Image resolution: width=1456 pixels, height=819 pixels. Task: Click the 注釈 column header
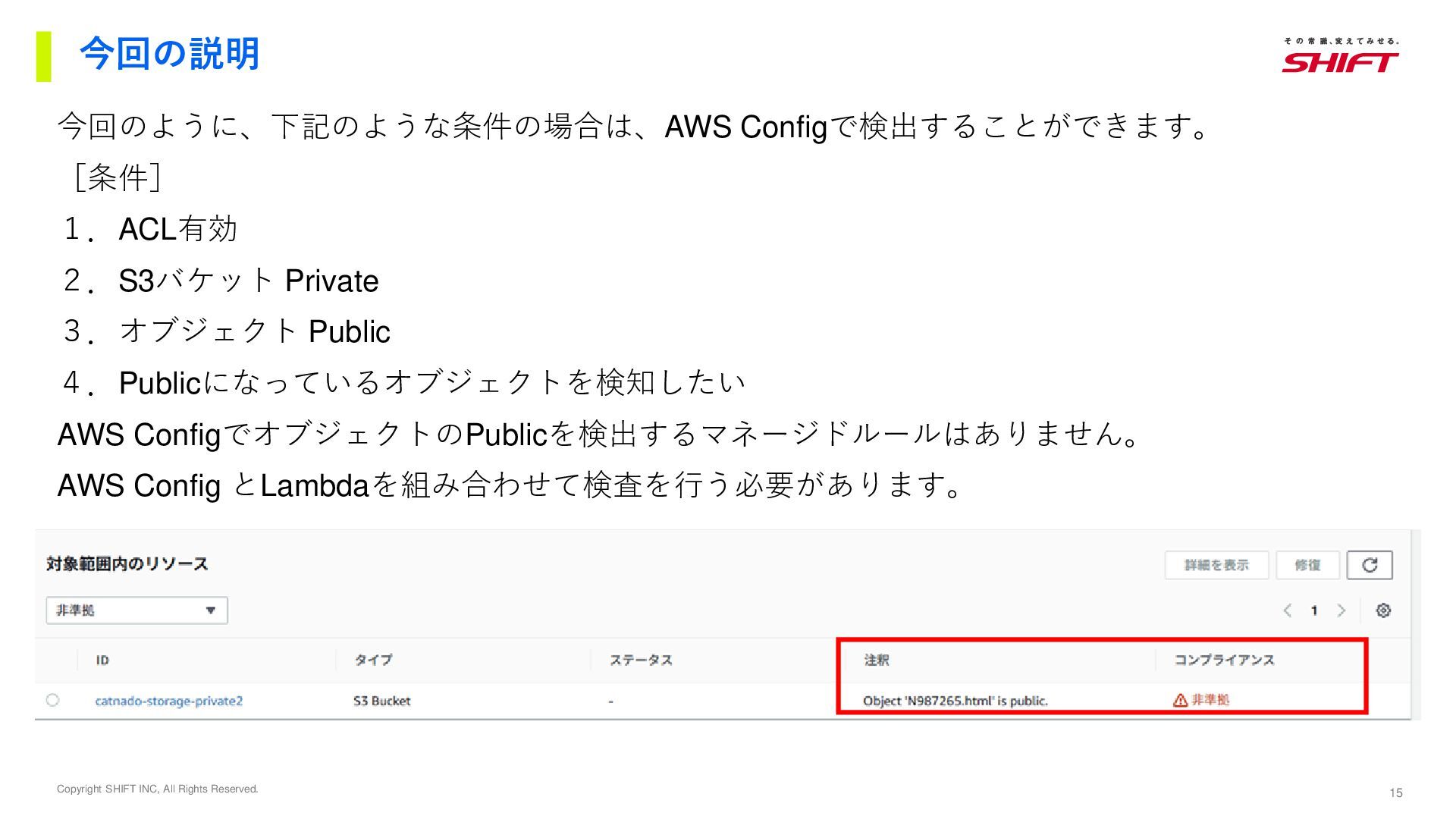877,661
